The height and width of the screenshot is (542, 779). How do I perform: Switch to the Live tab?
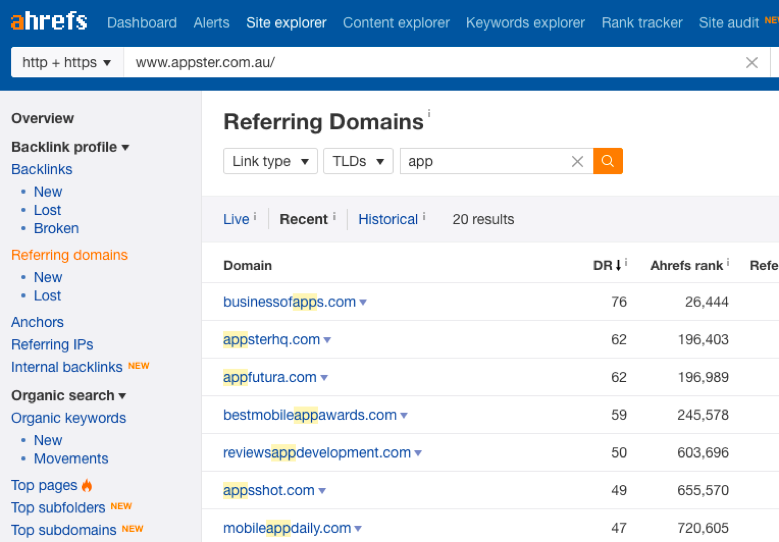pos(236,219)
